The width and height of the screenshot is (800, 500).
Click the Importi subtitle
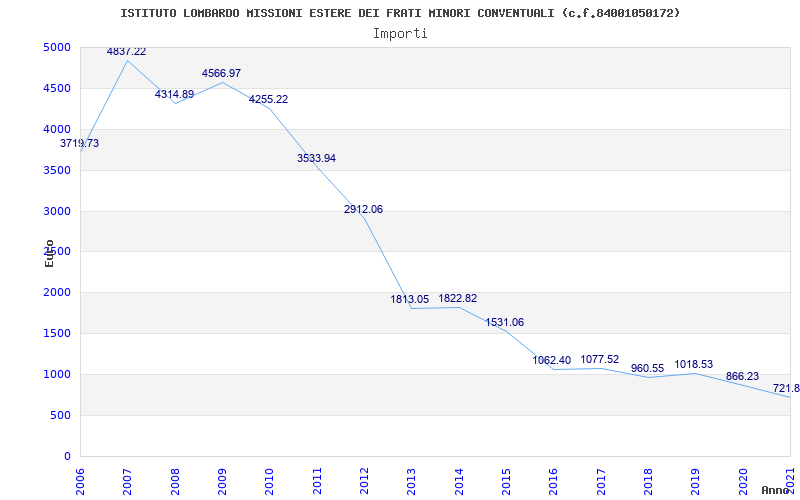400,34
